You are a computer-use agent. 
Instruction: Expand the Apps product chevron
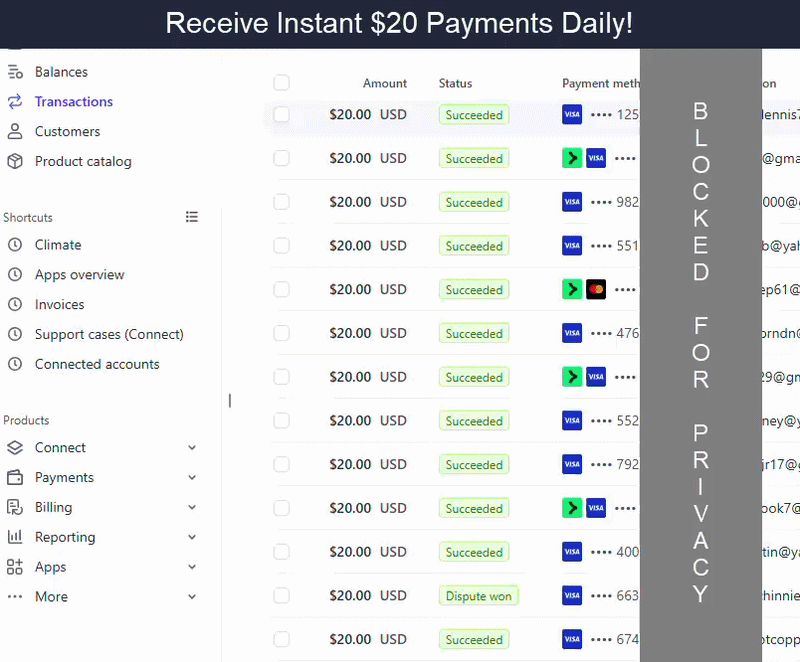[192, 567]
